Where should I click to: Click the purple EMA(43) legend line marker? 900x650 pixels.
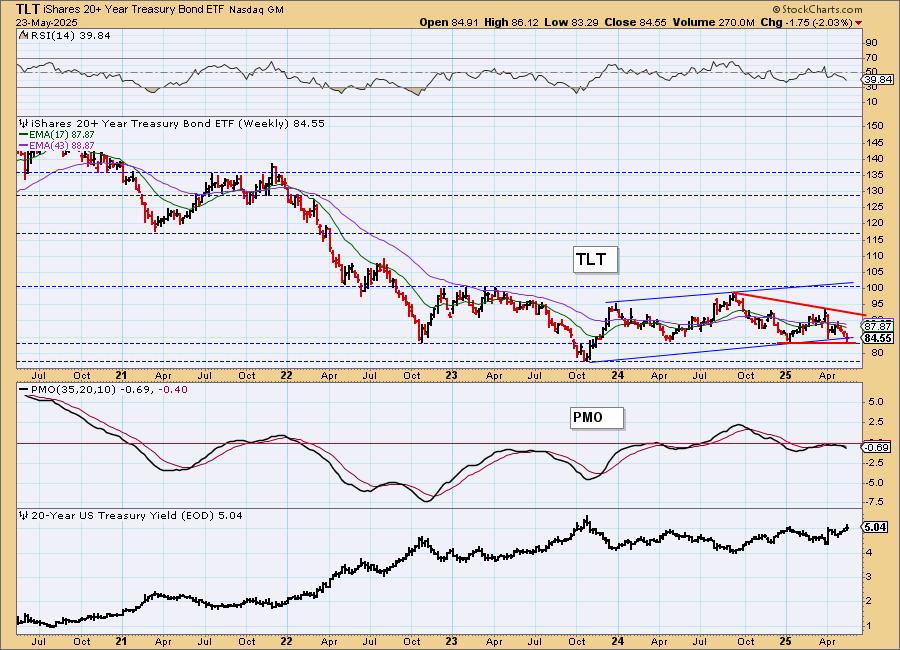click(23, 146)
